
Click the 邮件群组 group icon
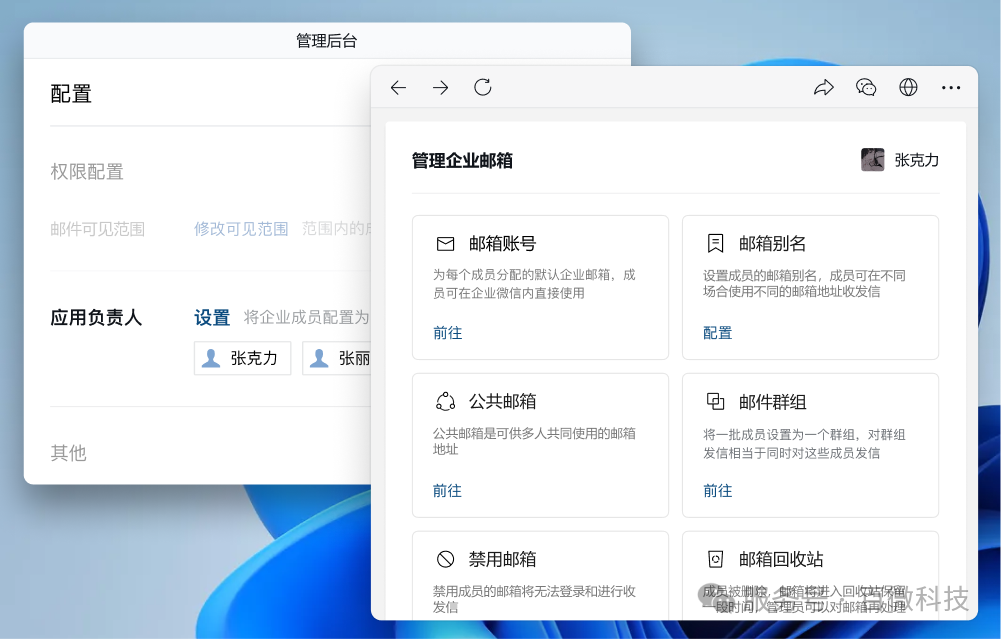pos(716,401)
